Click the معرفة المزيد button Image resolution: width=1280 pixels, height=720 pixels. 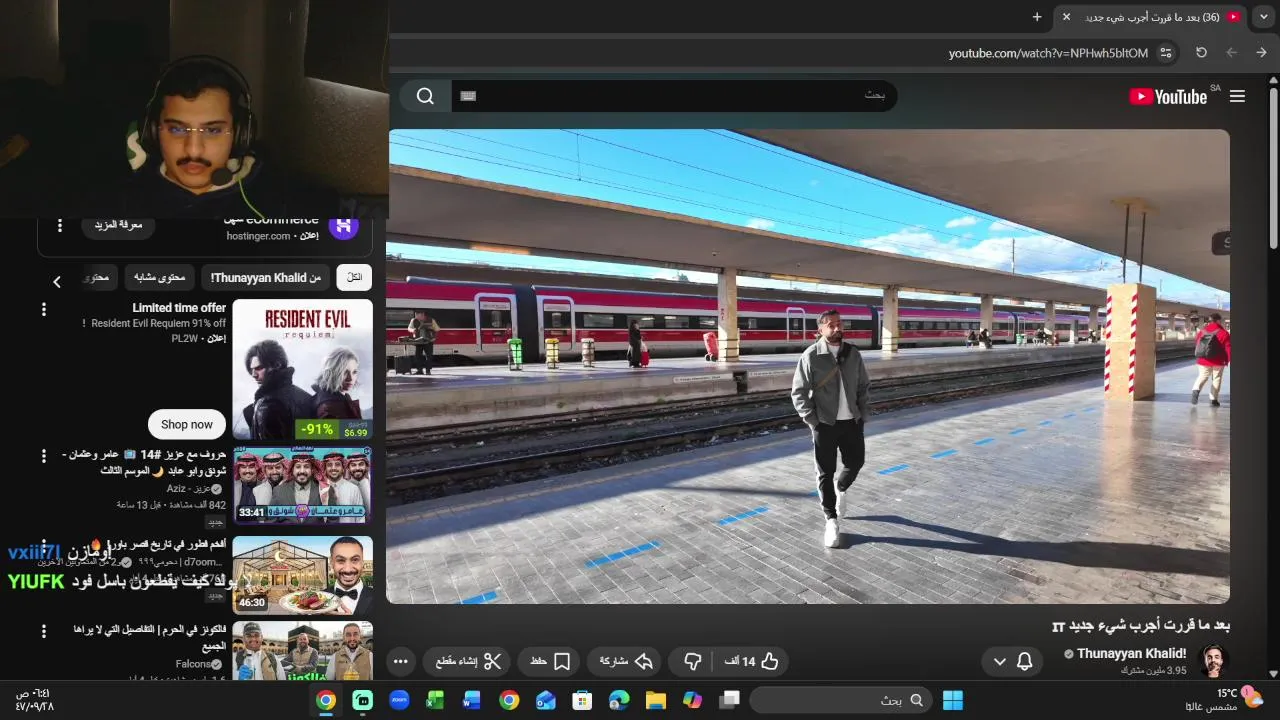click(x=118, y=225)
